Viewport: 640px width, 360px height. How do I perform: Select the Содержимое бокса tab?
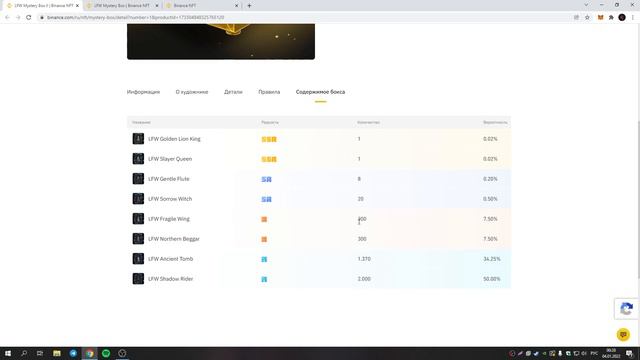click(320, 92)
